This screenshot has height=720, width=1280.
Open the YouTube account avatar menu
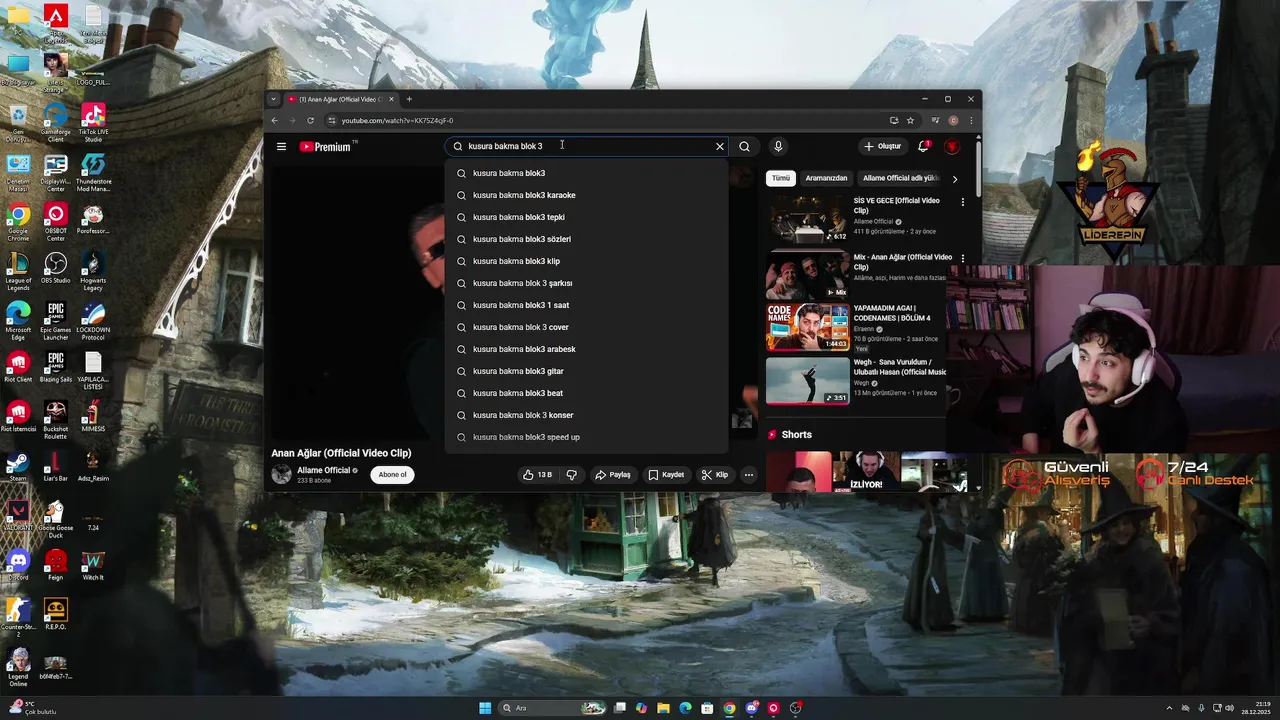952,146
